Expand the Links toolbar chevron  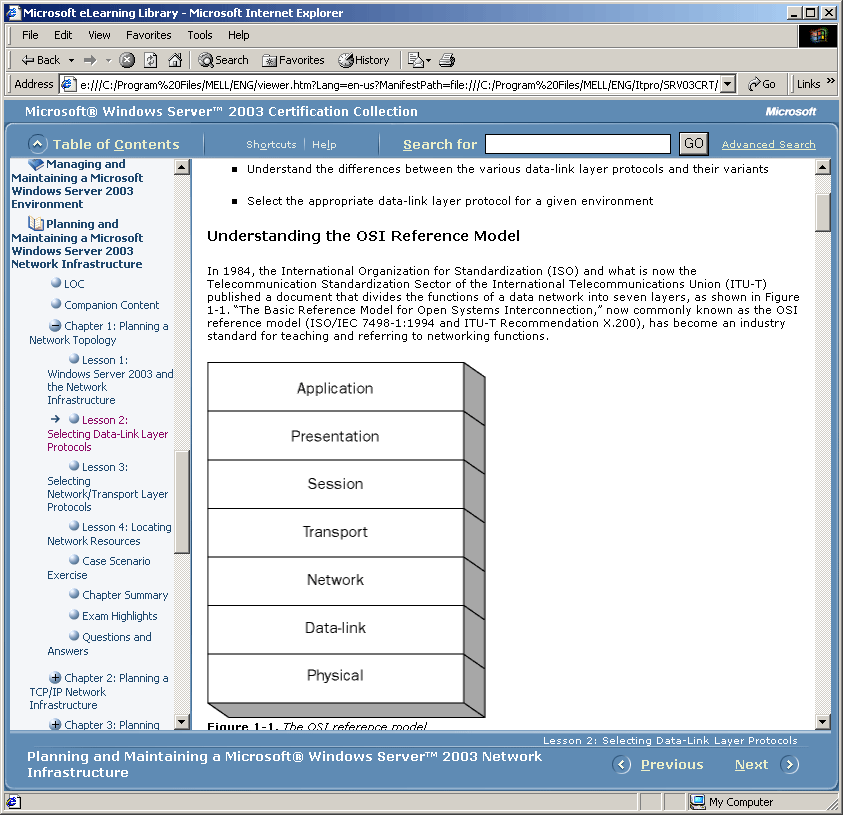pos(830,81)
